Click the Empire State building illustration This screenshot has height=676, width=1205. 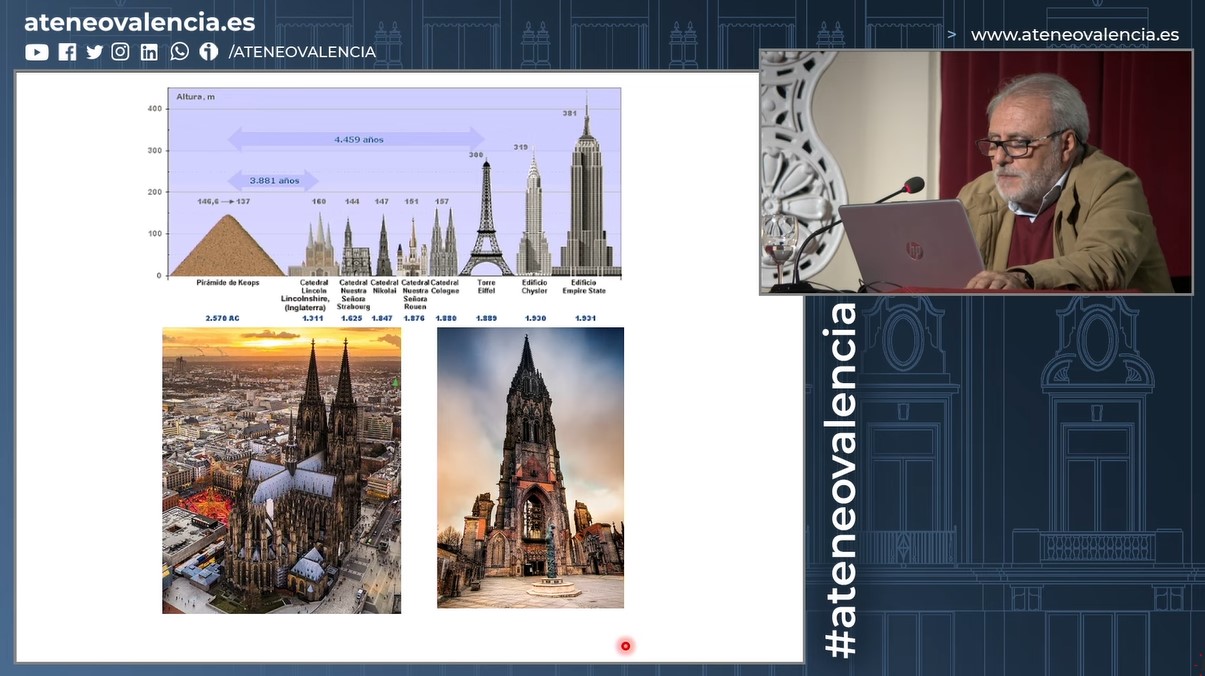coord(585,195)
